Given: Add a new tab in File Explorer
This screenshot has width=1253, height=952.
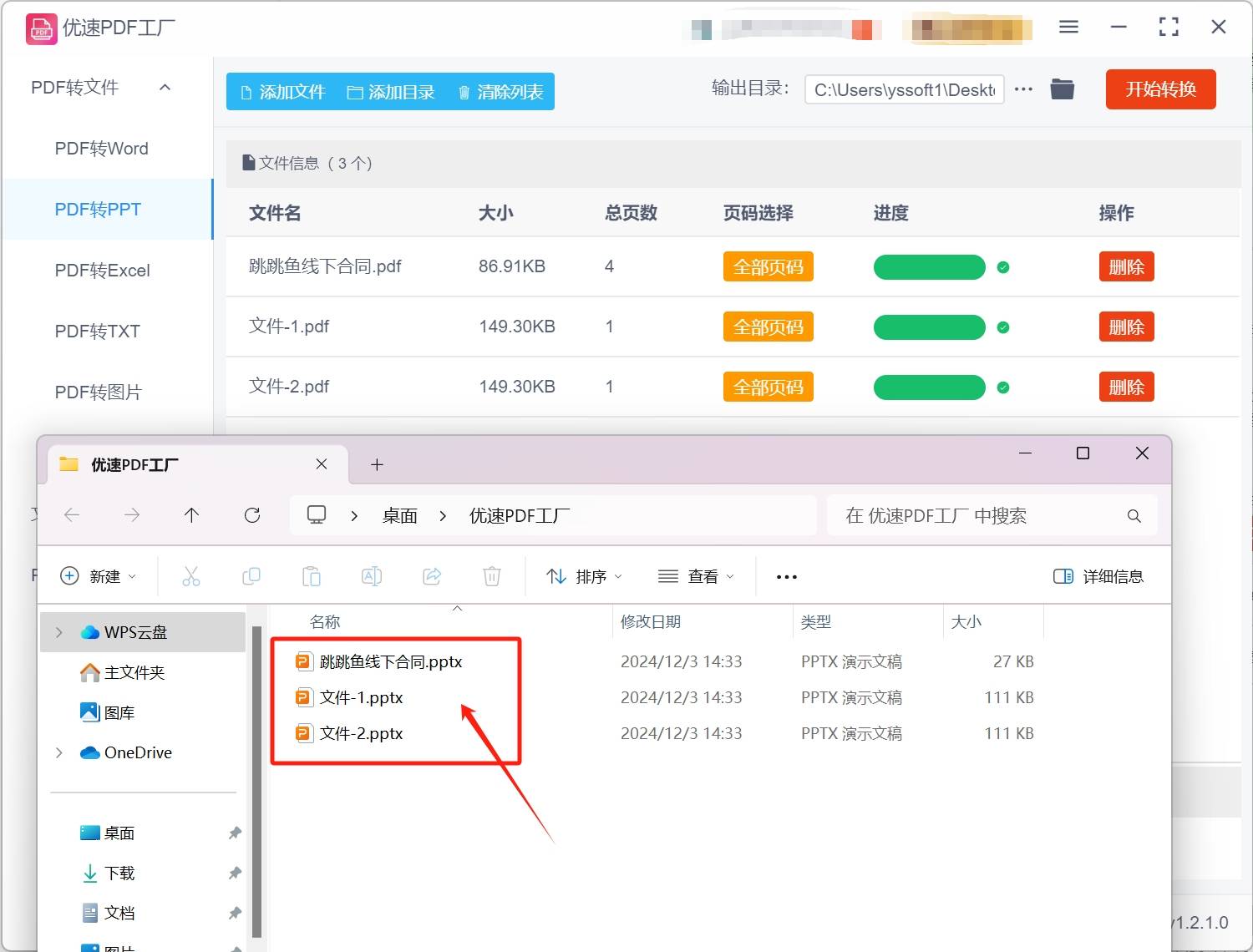Looking at the screenshot, I should [377, 464].
